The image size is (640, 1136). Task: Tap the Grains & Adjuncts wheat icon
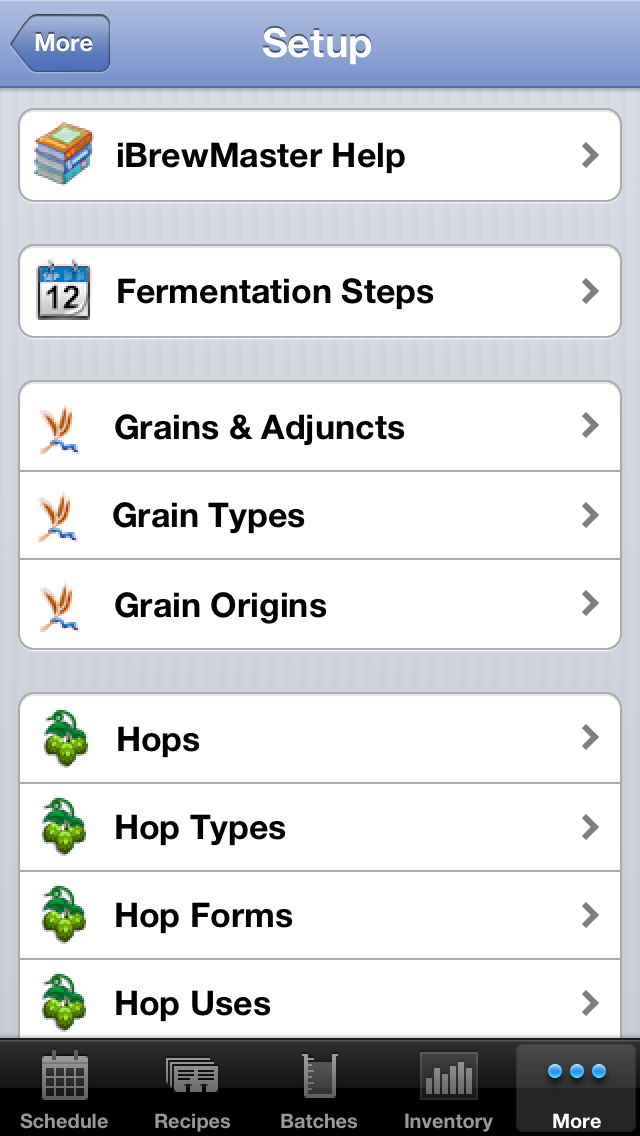tap(60, 428)
